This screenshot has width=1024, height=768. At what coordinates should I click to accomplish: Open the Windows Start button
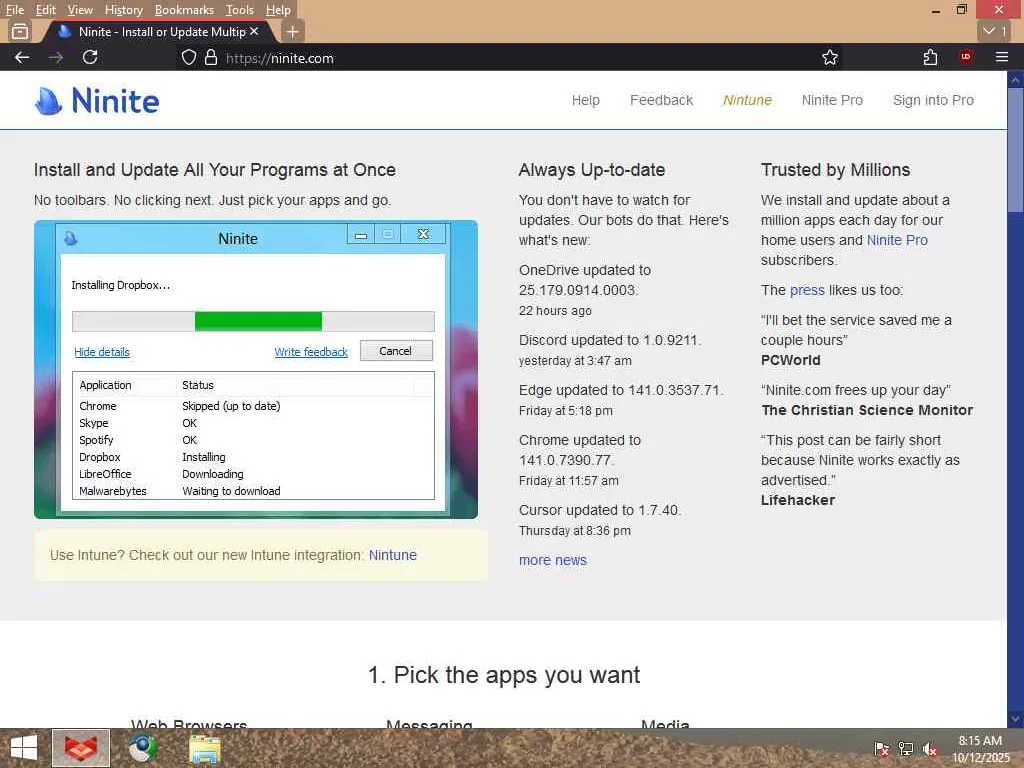click(24, 748)
